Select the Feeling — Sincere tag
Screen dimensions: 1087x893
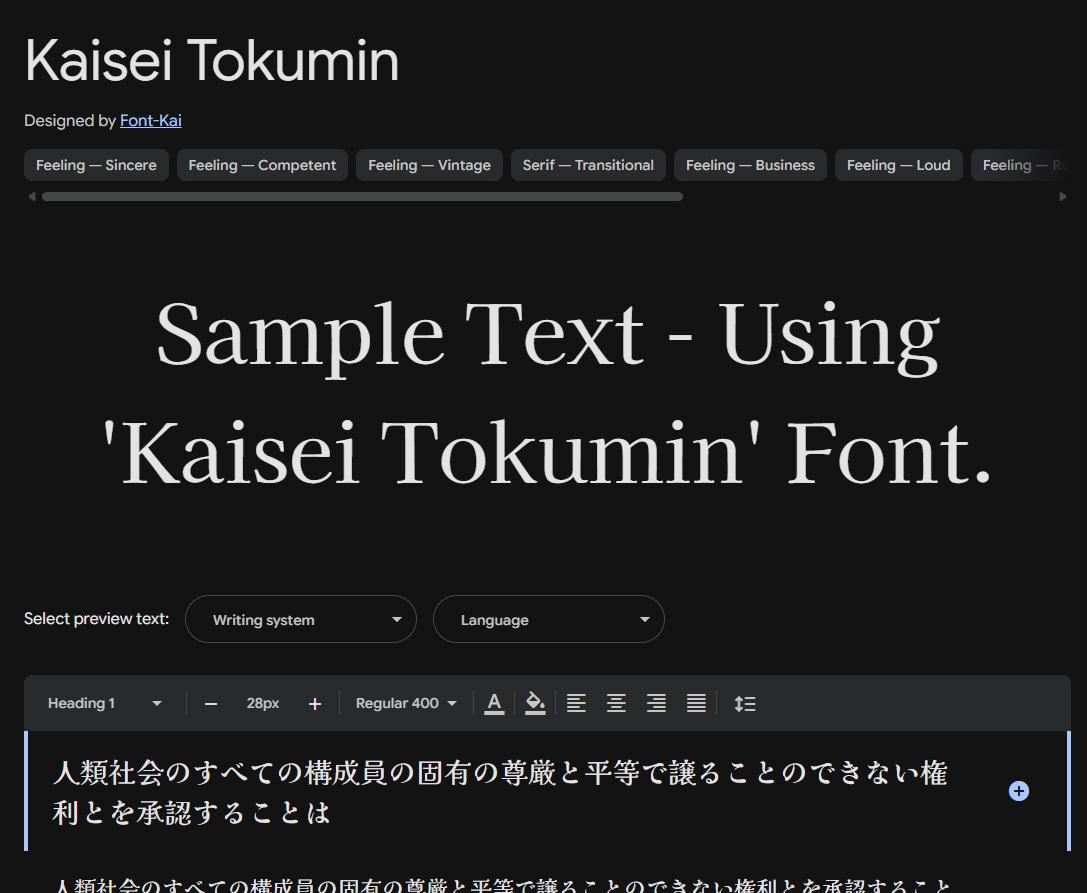click(96, 165)
